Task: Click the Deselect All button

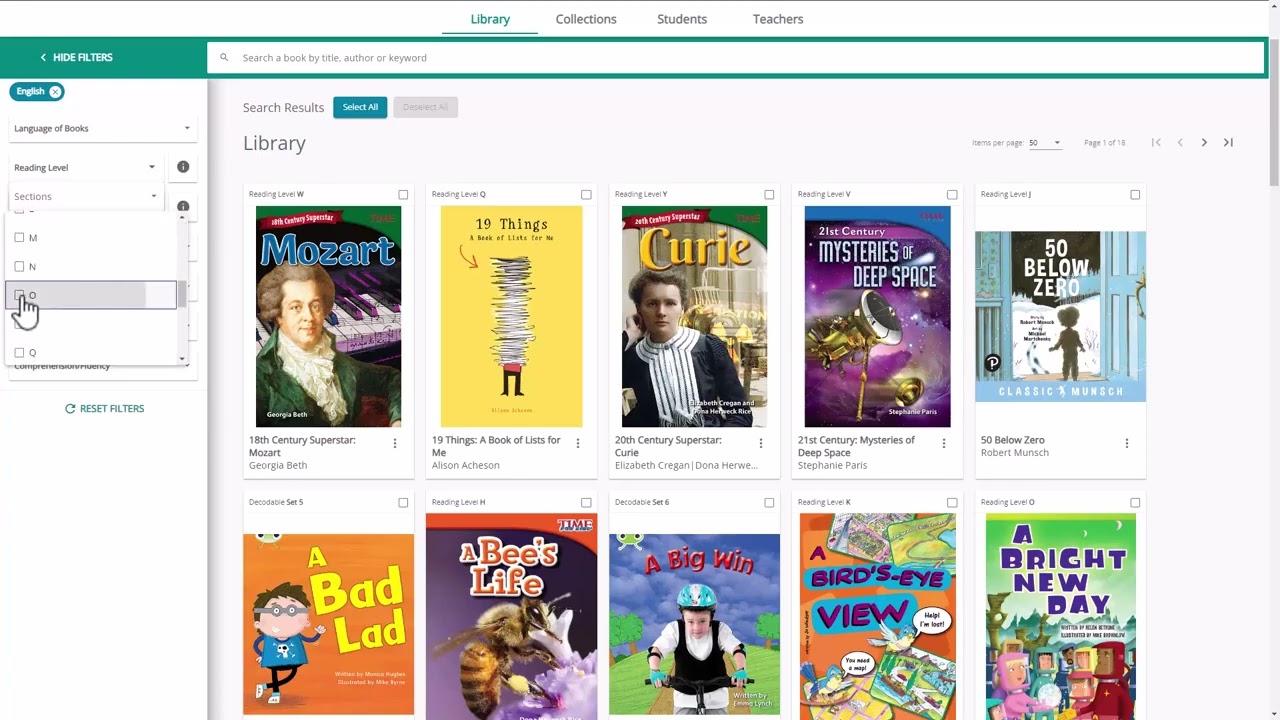Action: [425, 107]
